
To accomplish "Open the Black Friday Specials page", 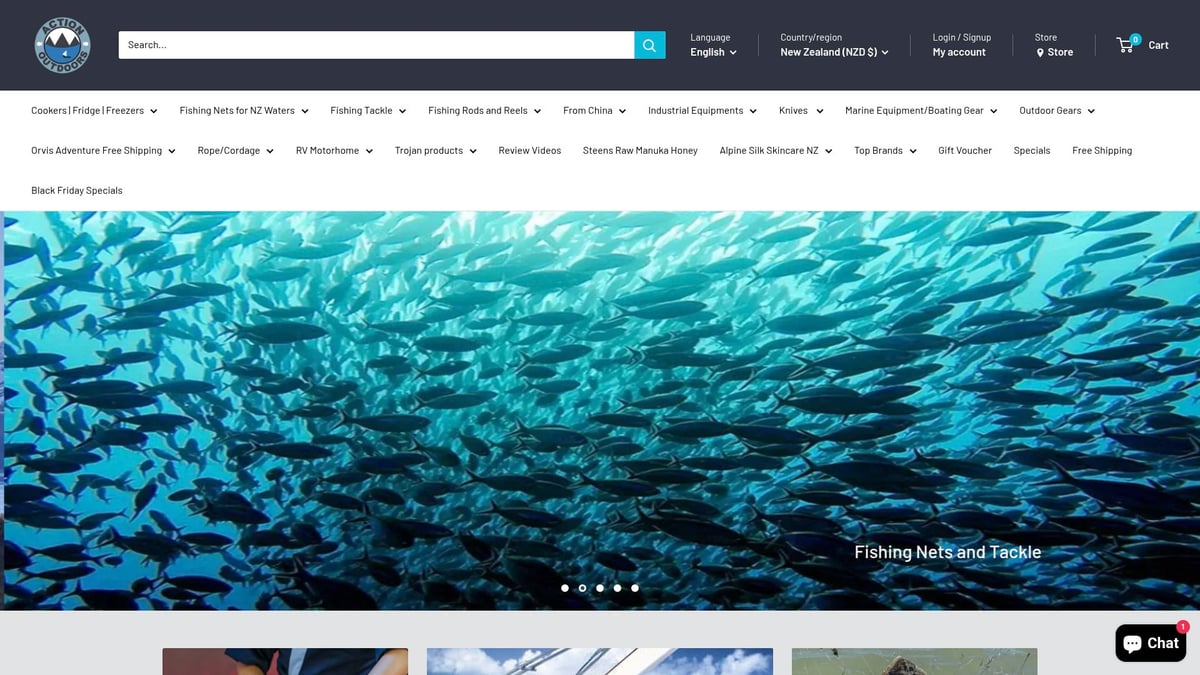I will [x=77, y=190].
